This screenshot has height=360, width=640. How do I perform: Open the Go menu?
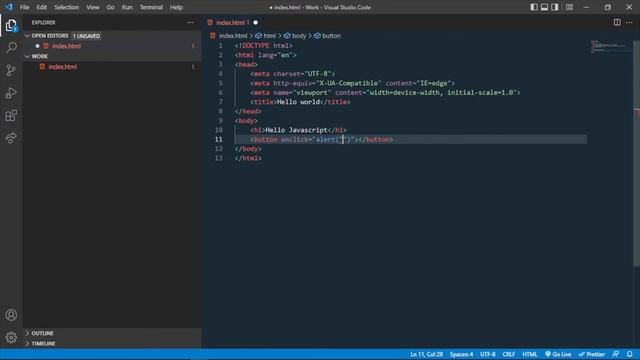tap(110, 7)
